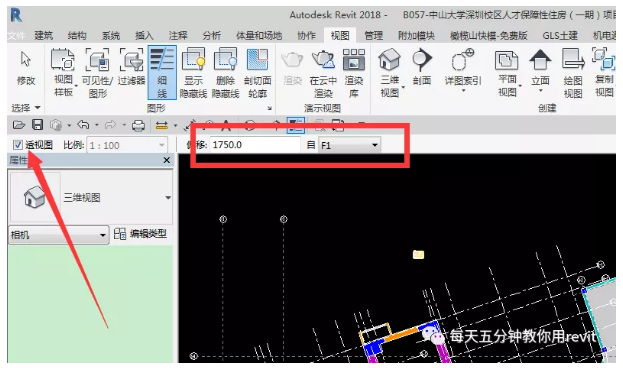Open the 比例 1:100 scale dropdown
This screenshot has height=368, width=623.
point(127,145)
